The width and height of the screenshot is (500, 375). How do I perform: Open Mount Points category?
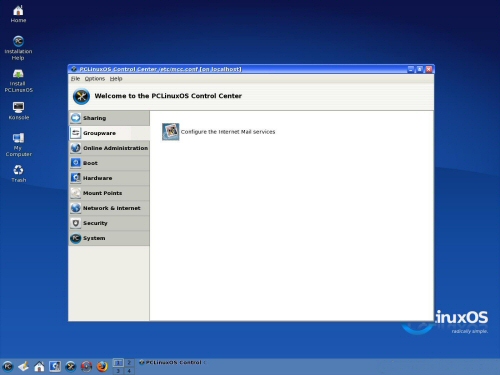[109, 193]
